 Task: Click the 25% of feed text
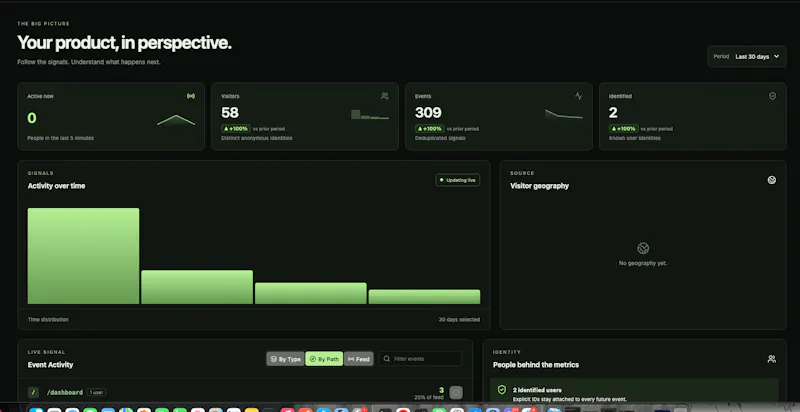429,397
